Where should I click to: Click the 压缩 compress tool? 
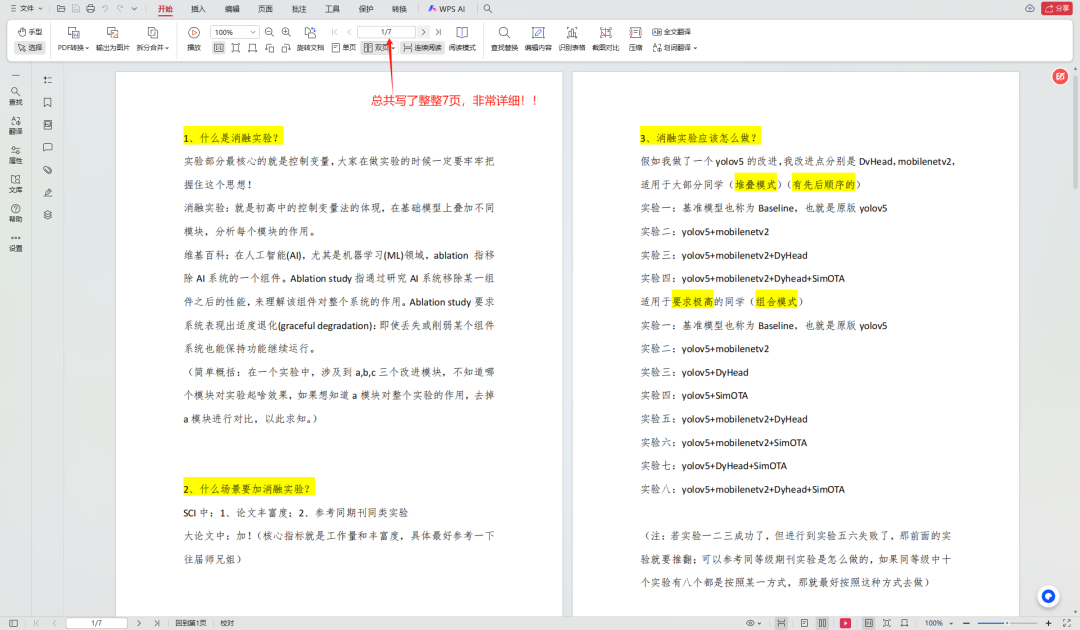point(635,39)
